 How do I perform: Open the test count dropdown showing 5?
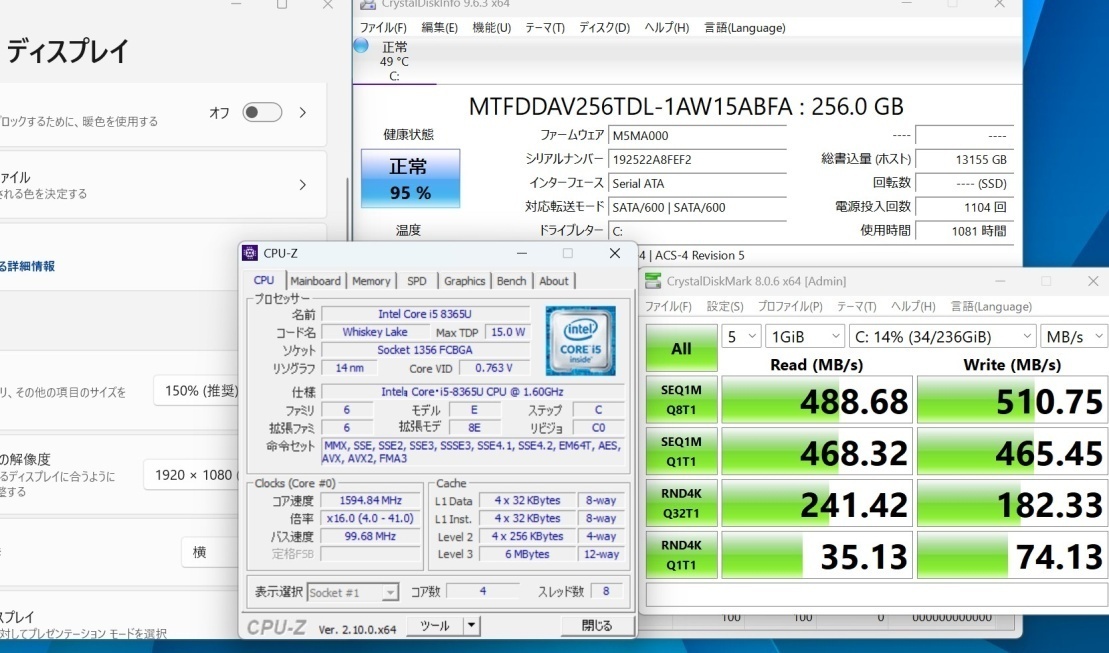click(x=741, y=337)
